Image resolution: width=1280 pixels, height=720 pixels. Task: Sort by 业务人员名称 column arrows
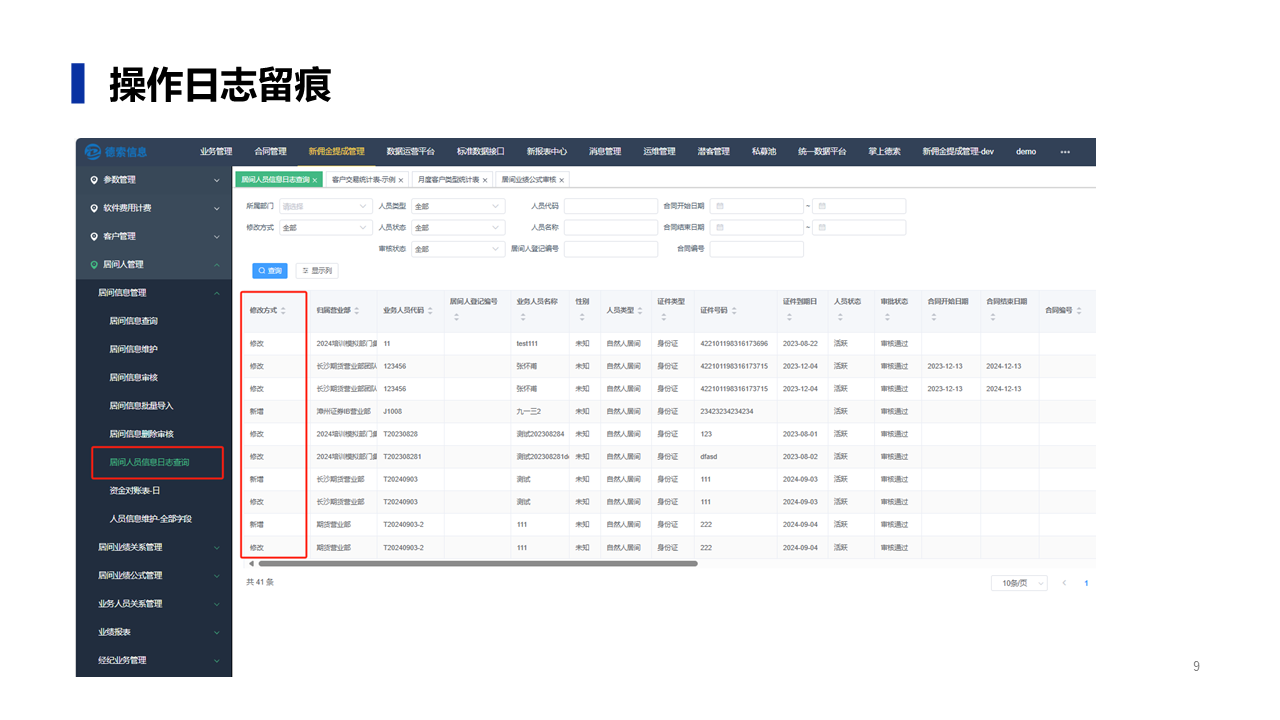[523, 318]
